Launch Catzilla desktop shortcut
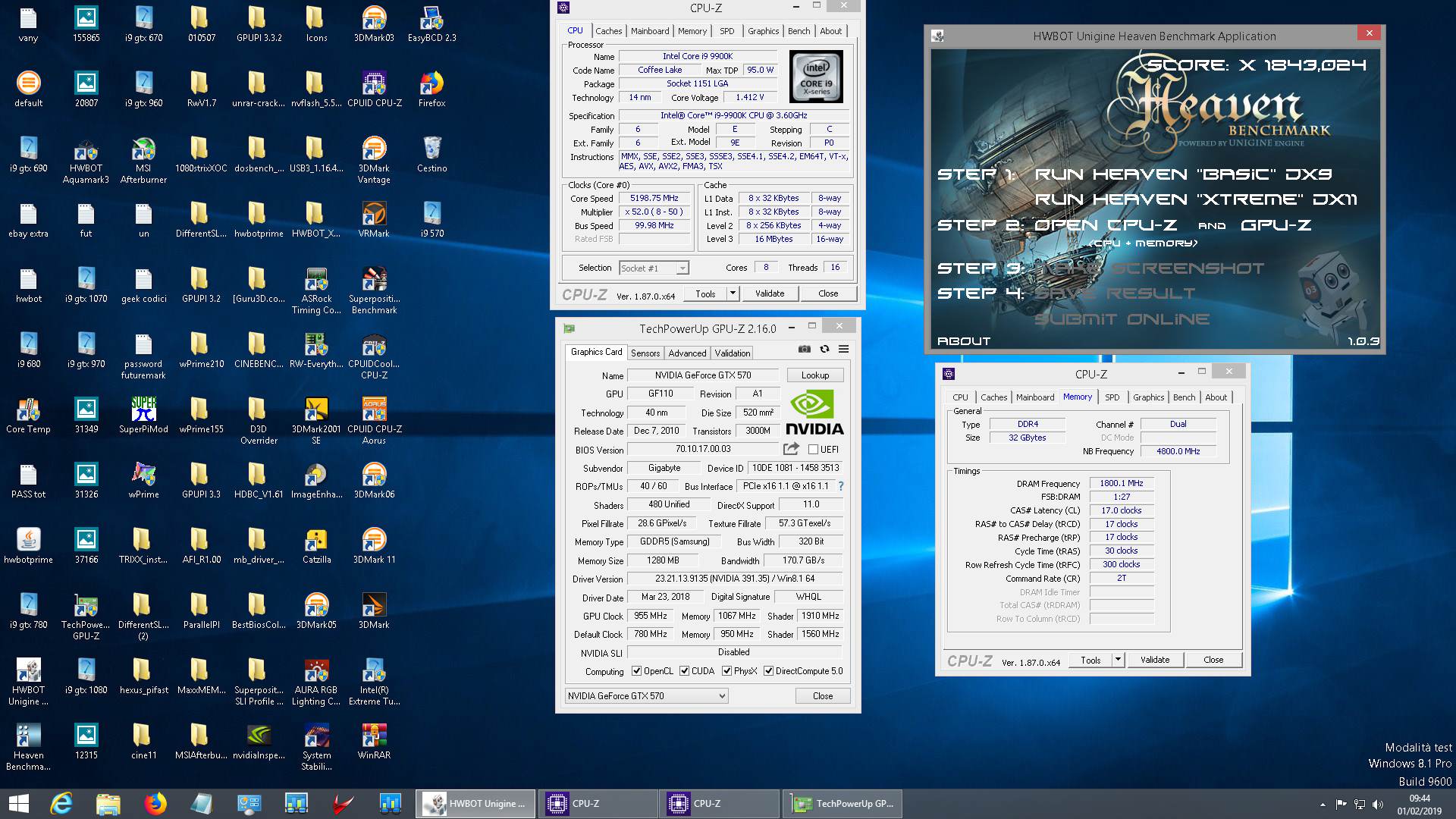Image resolution: width=1456 pixels, height=819 pixels. (x=316, y=546)
